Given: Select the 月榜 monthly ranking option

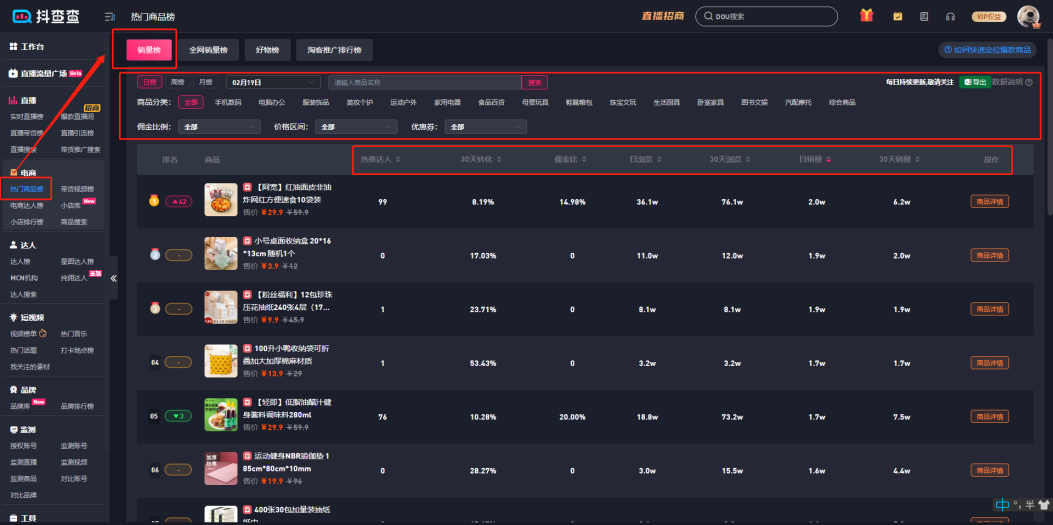Looking at the screenshot, I should pyautogui.click(x=205, y=82).
